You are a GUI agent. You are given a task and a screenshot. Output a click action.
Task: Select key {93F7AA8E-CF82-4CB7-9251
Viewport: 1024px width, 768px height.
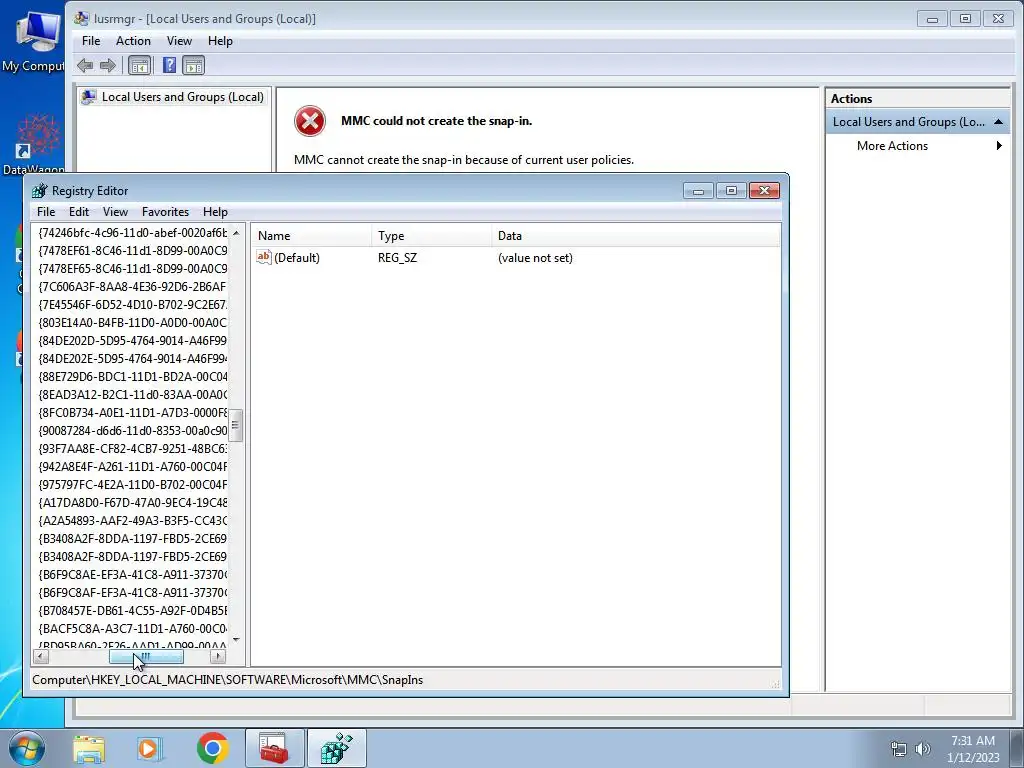[x=133, y=449]
